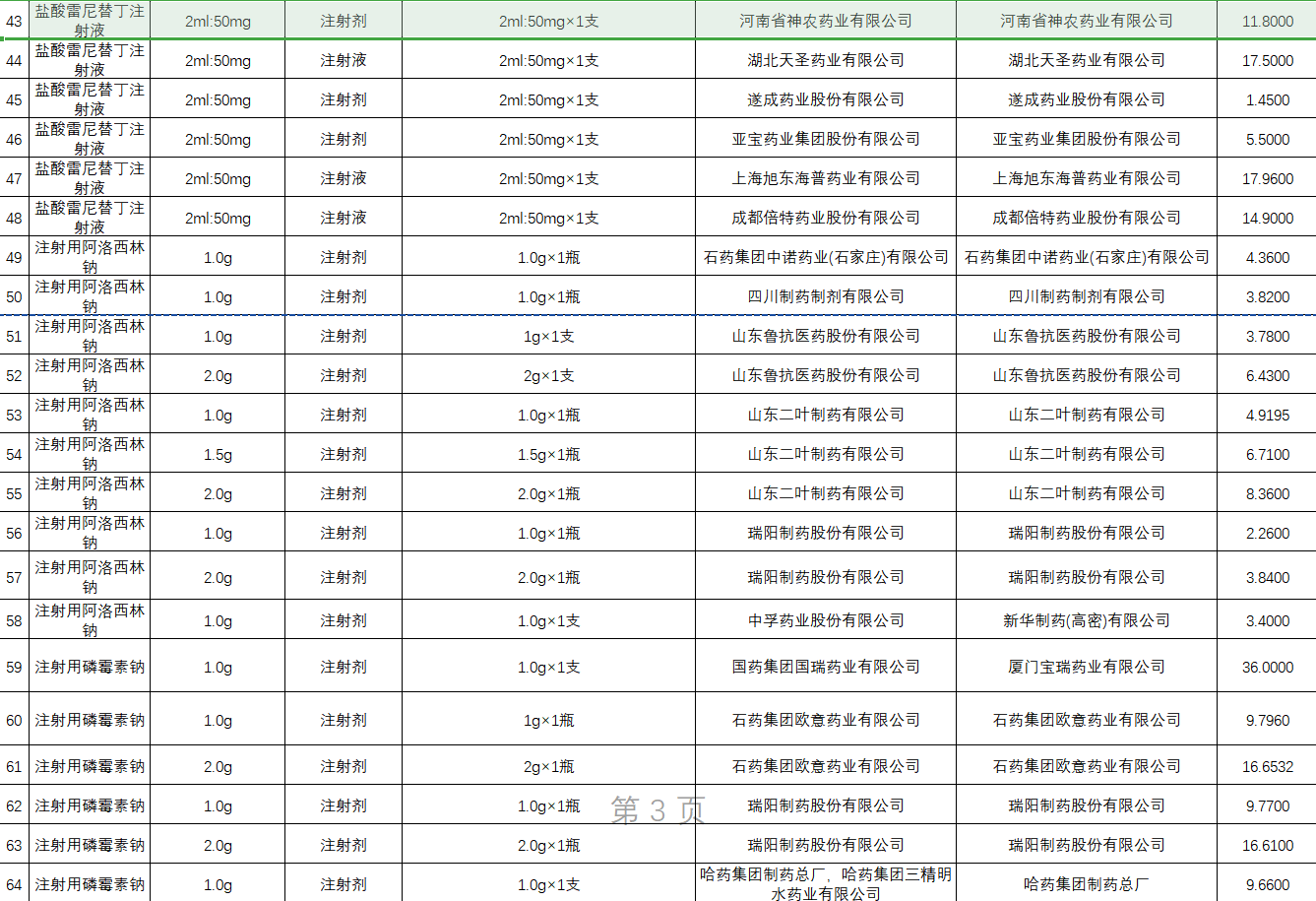
Task: Click drug name 注射用阿洛西林钠 in row 54
Action: [x=90, y=454]
